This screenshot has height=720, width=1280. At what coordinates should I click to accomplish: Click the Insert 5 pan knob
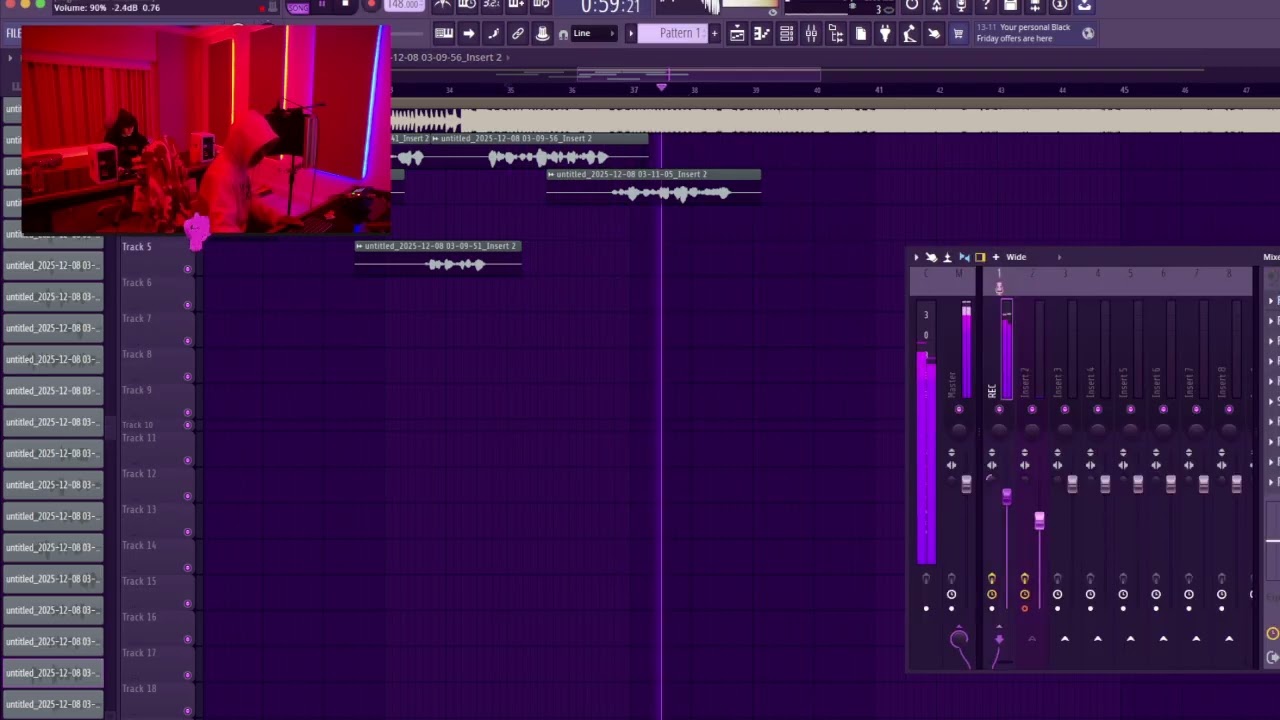(x=1130, y=429)
